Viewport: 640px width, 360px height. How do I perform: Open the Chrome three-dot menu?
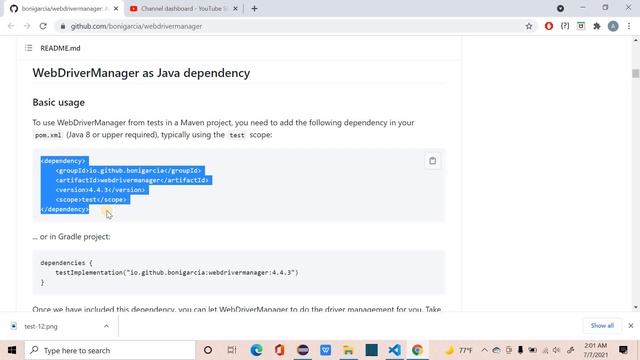629,26
